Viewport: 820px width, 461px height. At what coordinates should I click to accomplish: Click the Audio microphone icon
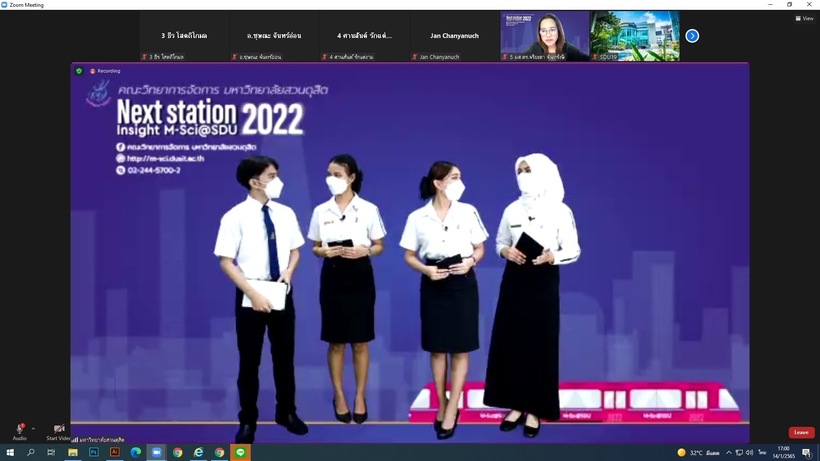coord(19,429)
